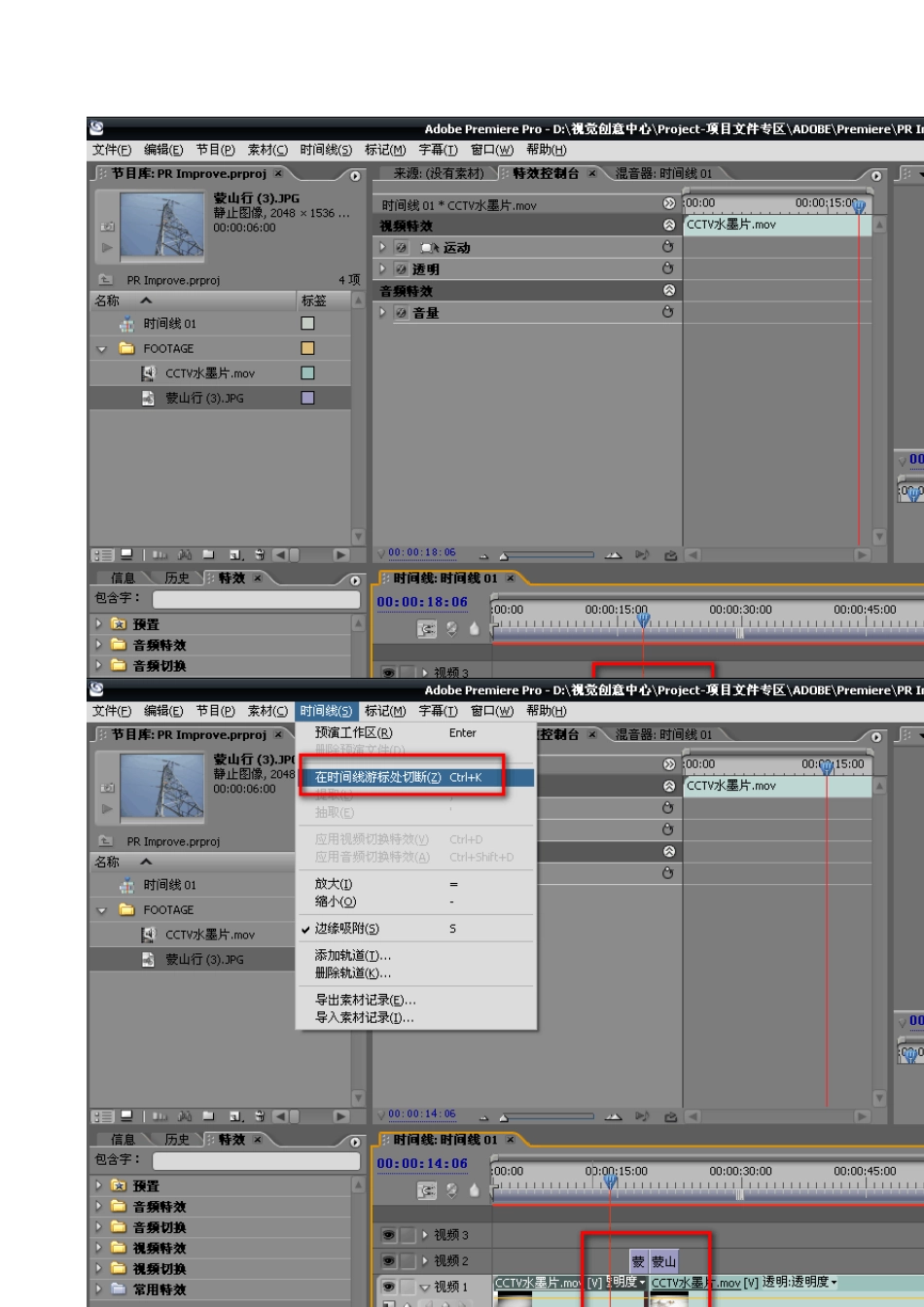
Task: Set unnumbered marker icon in upper timeline
Action: point(475,629)
